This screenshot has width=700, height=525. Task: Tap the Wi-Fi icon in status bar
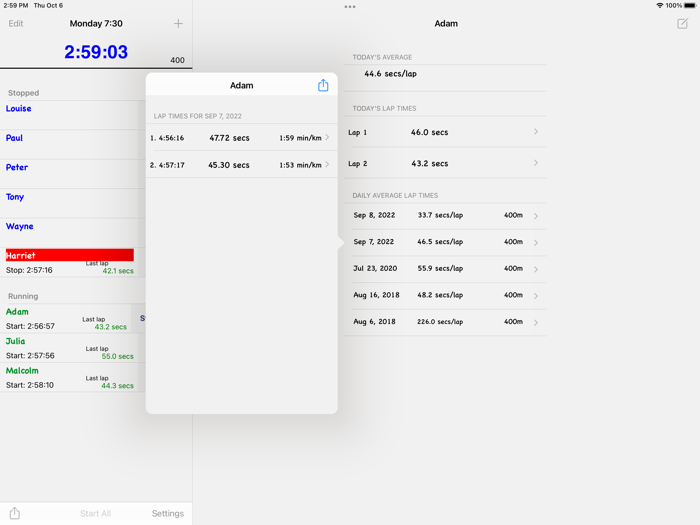(659, 6)
